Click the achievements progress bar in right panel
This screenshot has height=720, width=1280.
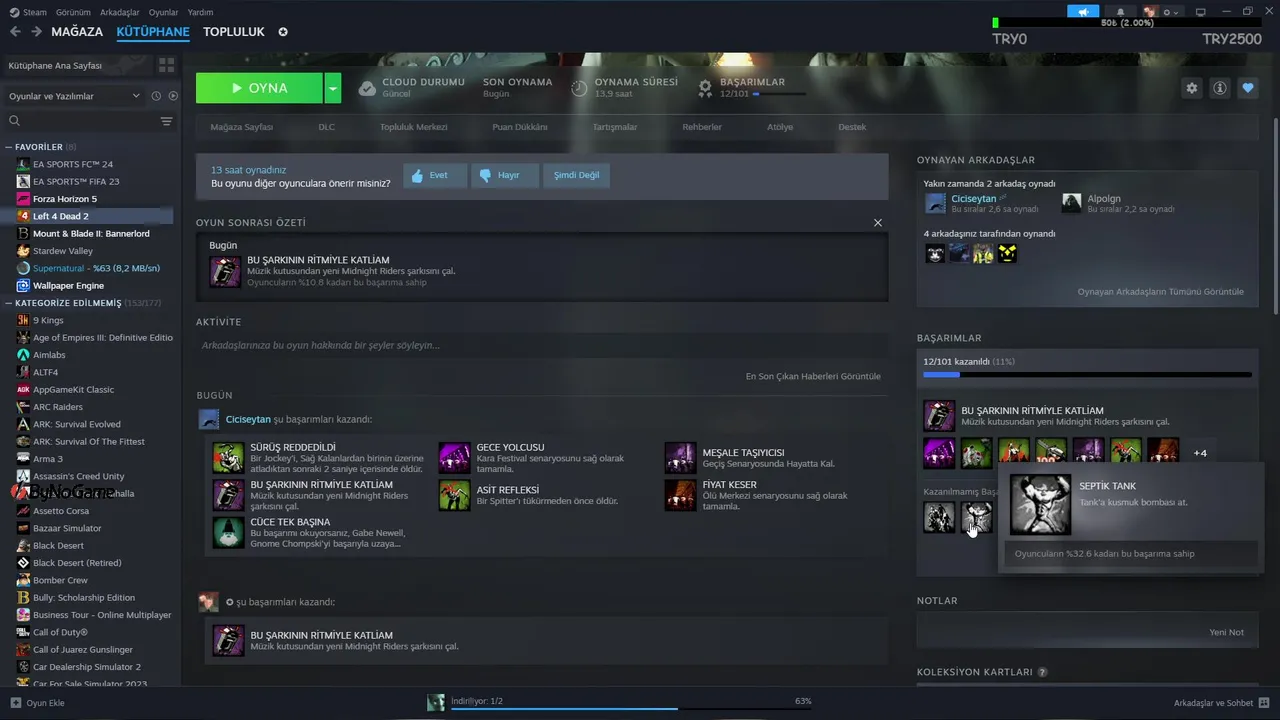click(1087, 375)
